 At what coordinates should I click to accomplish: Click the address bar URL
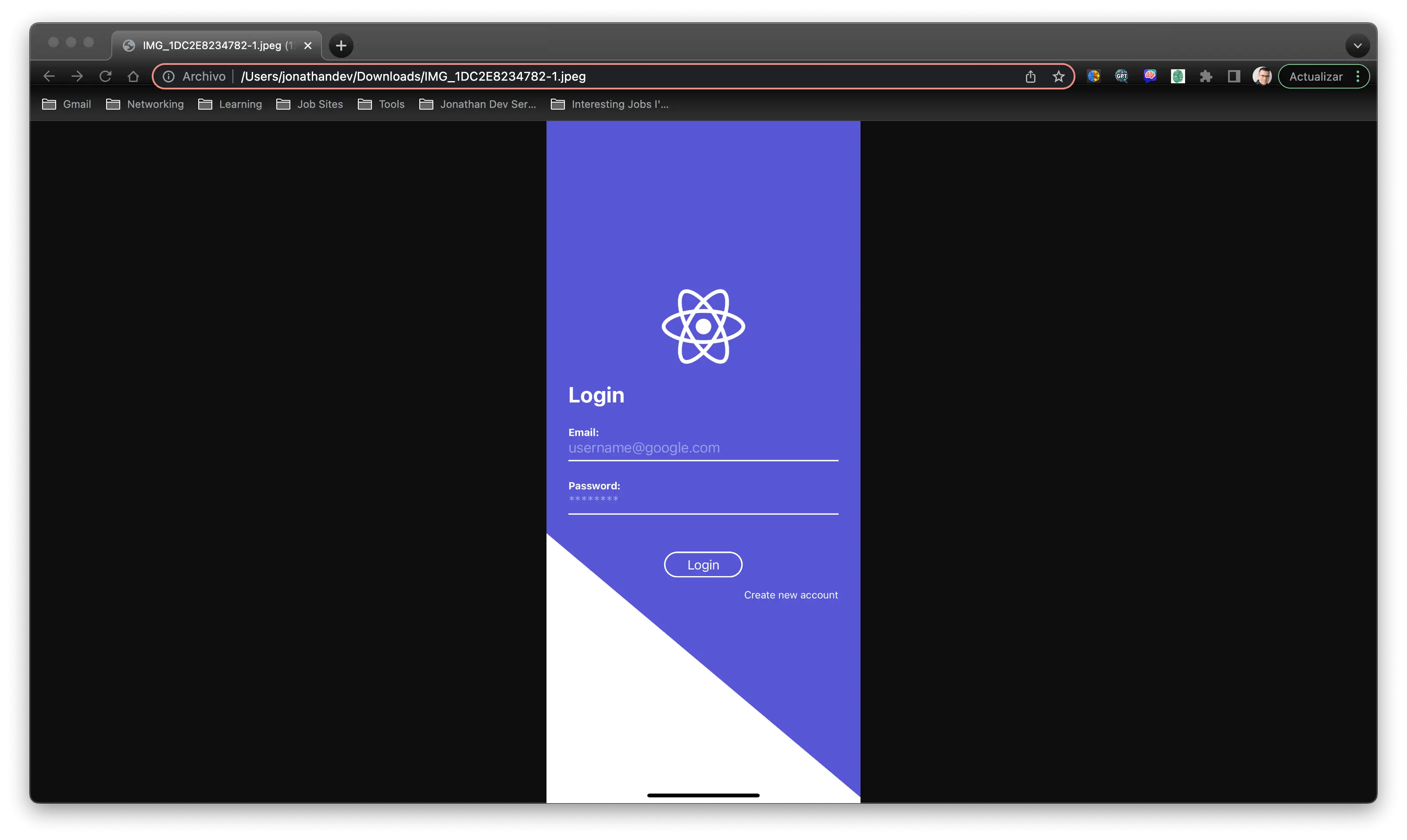(x=413, y=76)
